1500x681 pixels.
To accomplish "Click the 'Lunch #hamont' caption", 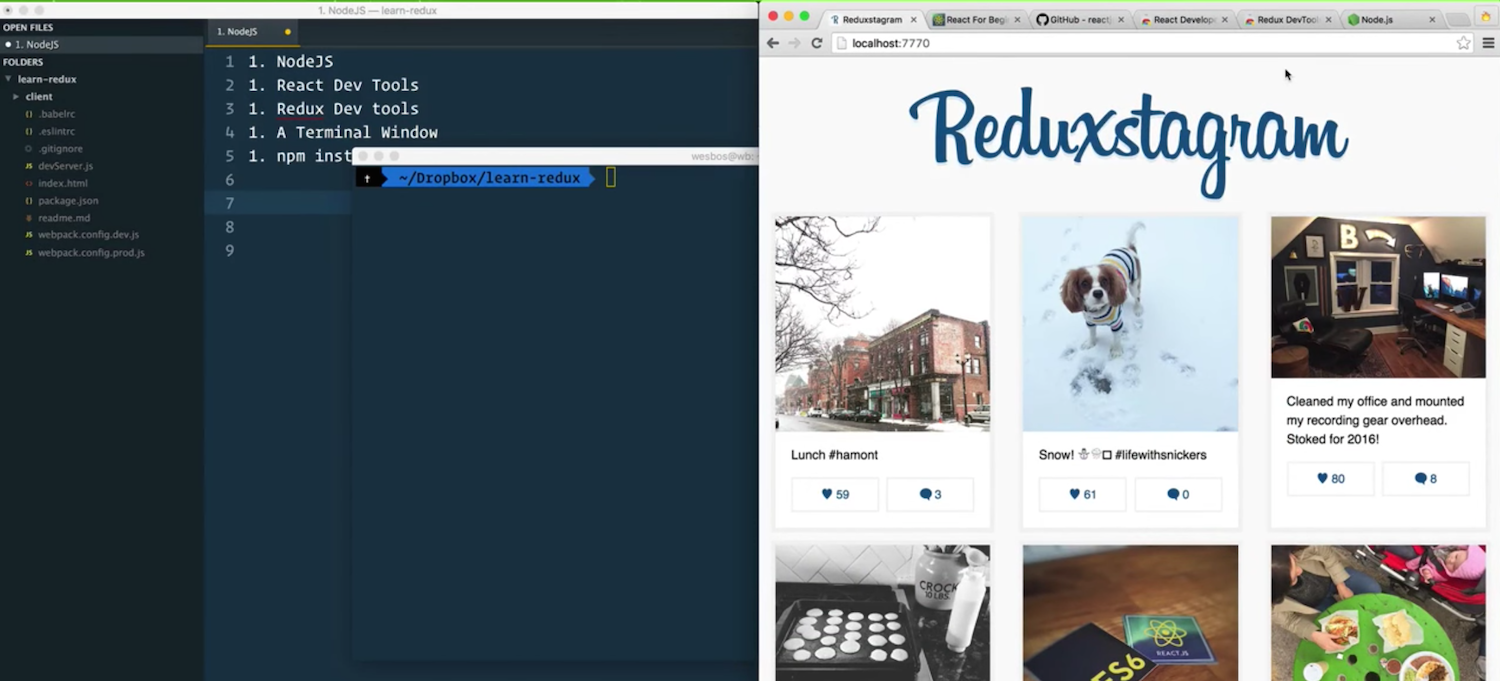I will coord(834,455).
